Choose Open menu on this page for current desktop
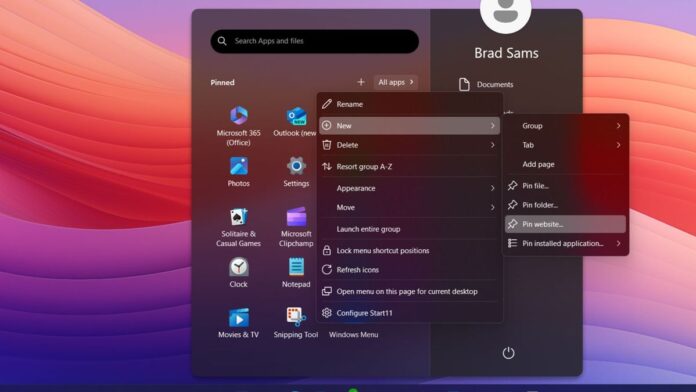This screenshot has width=696, height=392. point(409,291)
